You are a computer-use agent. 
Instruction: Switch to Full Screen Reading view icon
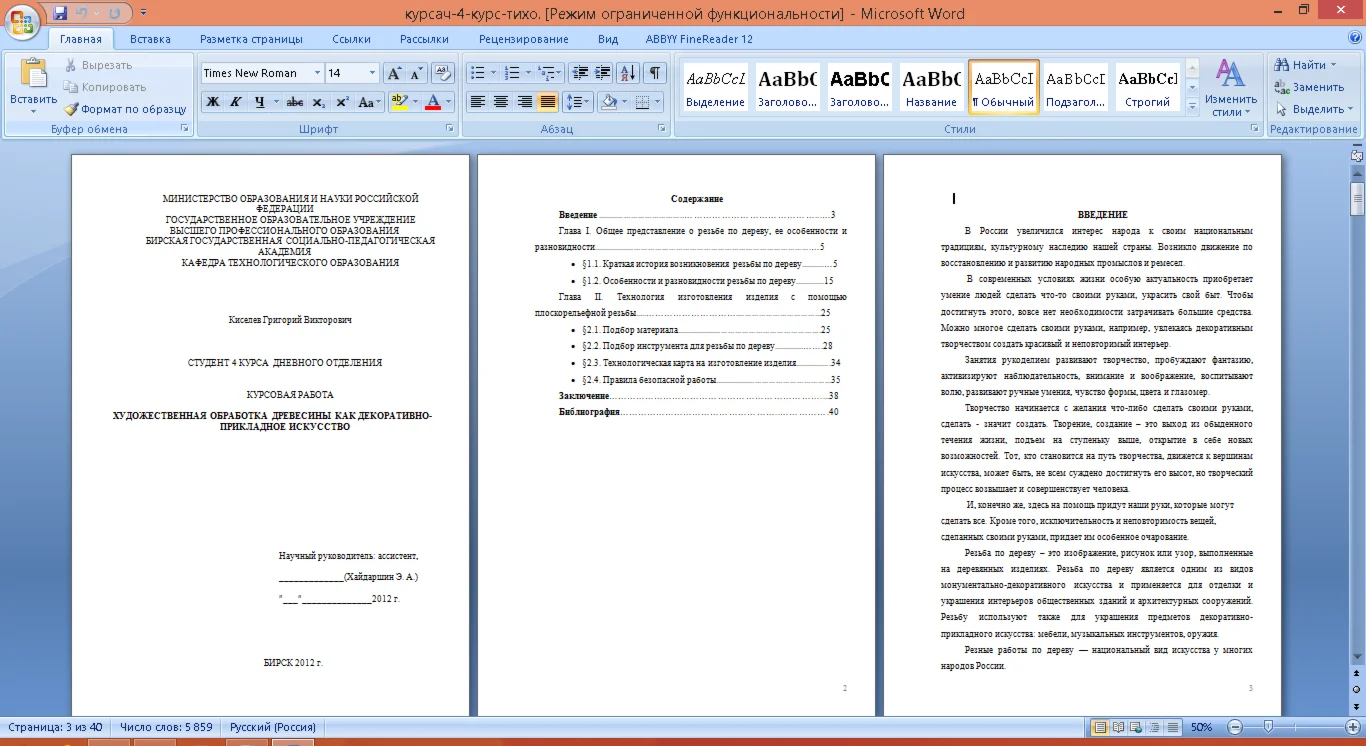tap(1117, 727)
